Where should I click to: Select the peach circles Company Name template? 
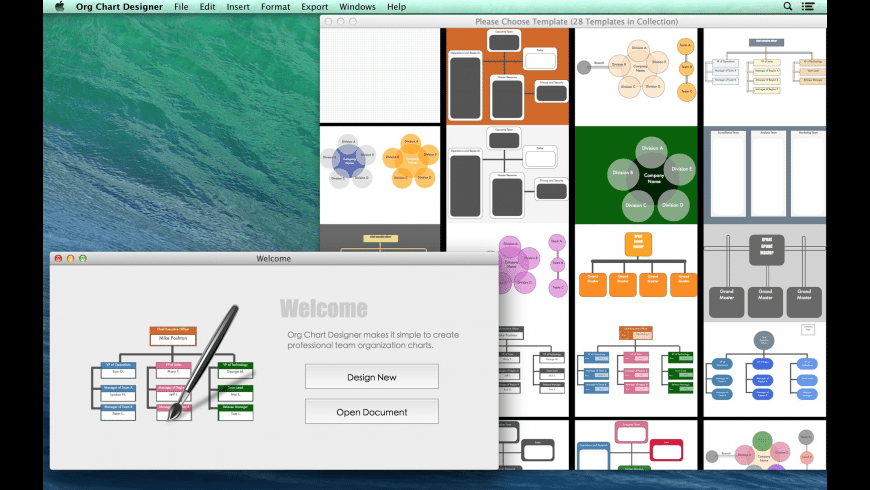click(x=636, y=76)
